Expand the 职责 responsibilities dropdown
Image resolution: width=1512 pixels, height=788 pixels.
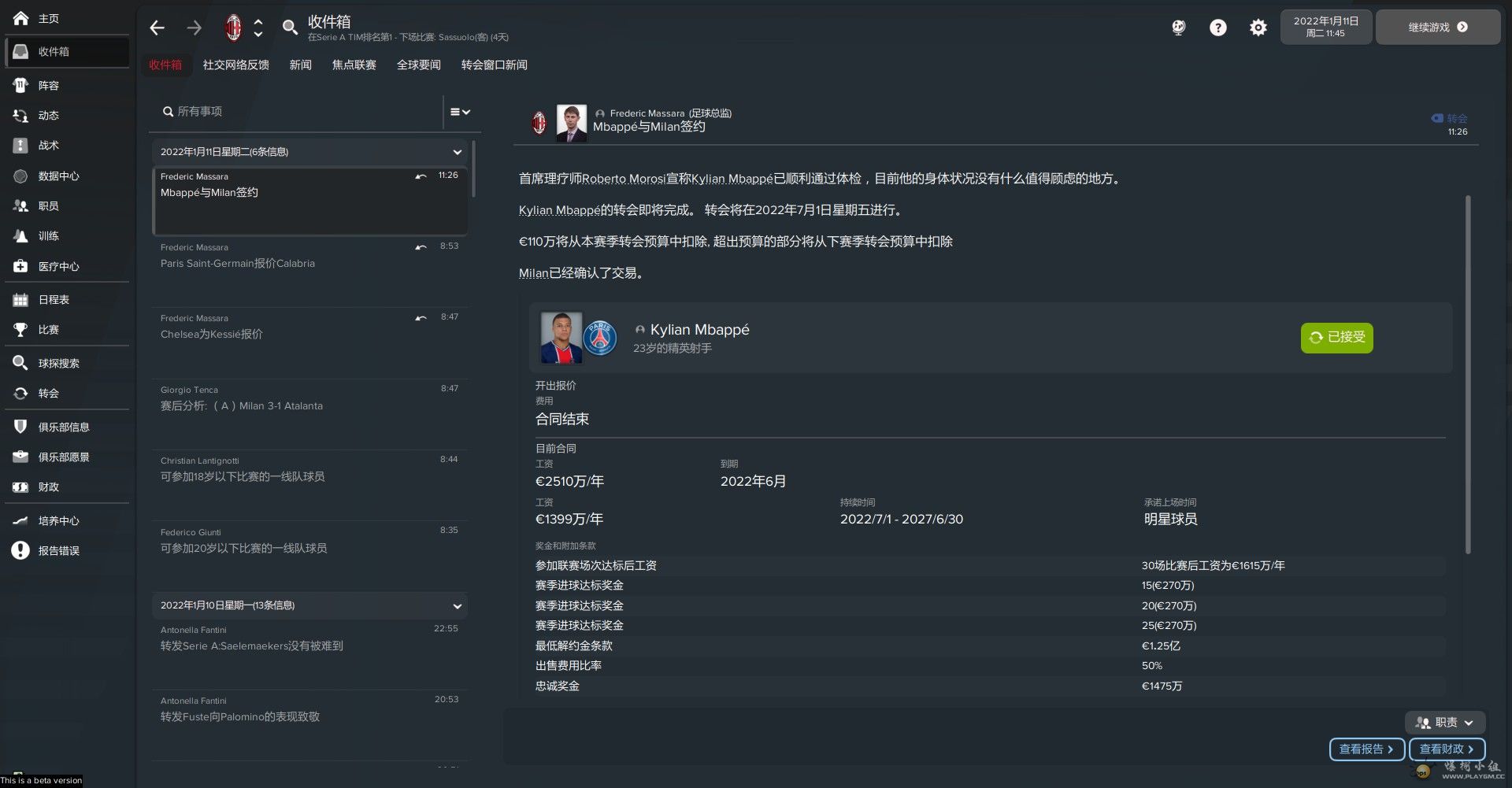point(1444,722)
